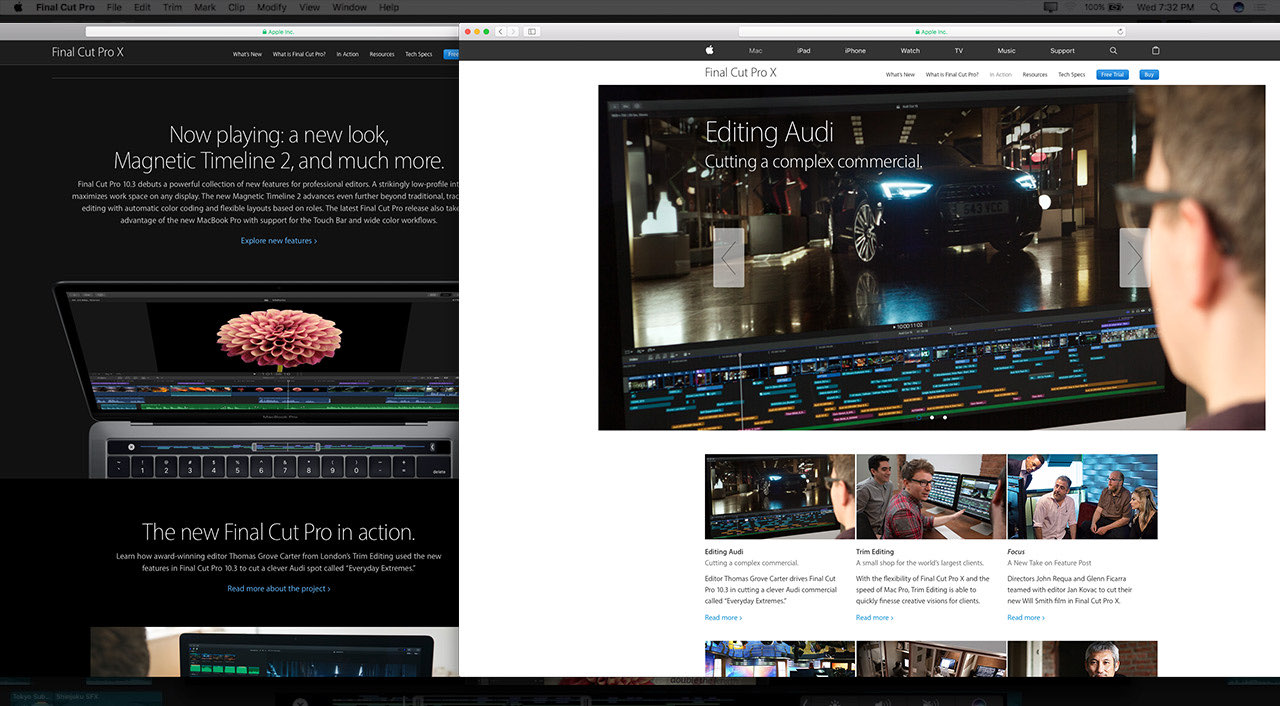Click the Spotlight search icon in menu bar
This screenshot has height=706, width=1280.
click(x=1217, y=7)
